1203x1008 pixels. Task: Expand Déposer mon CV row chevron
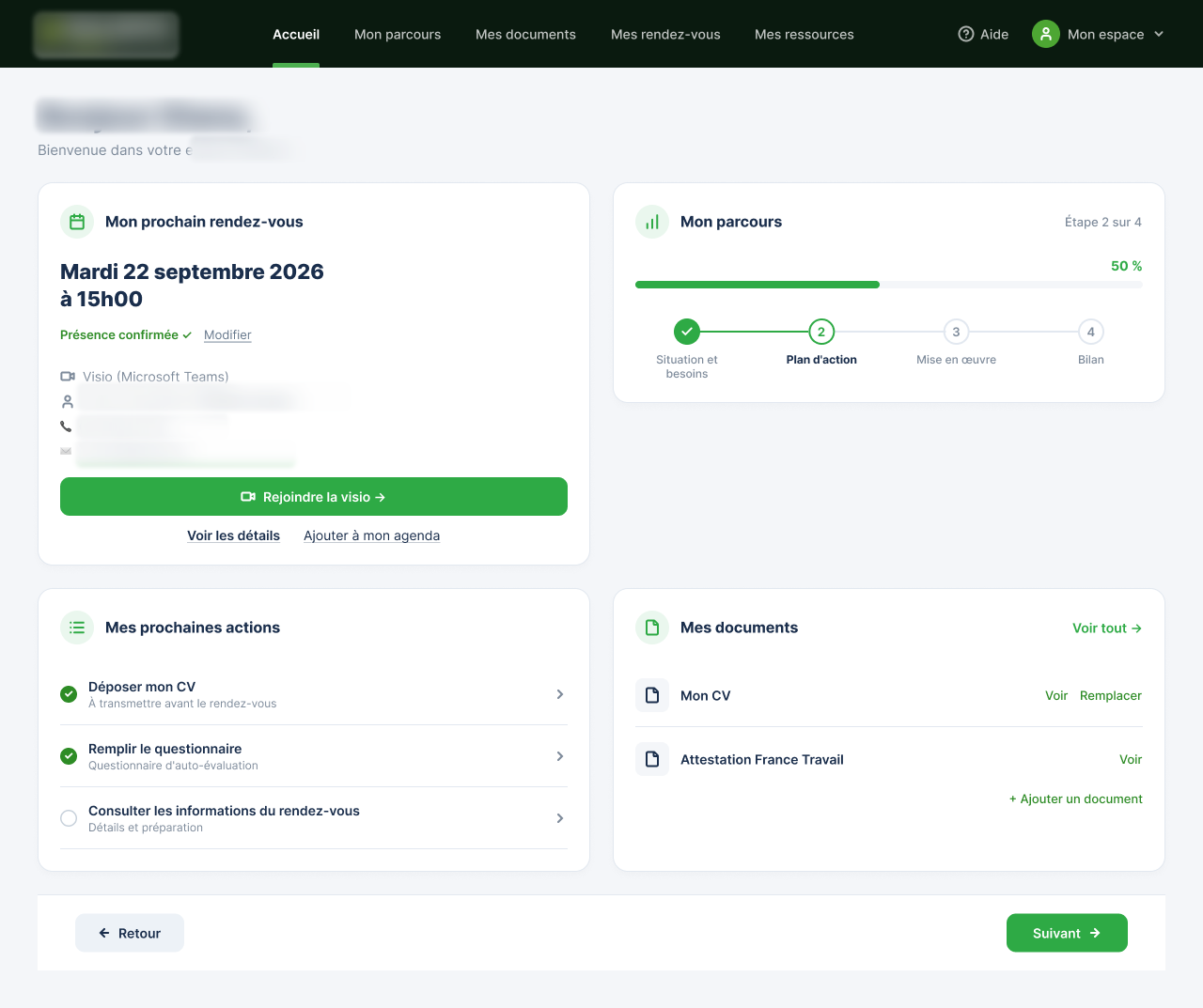pyautogui.click(x=560, y=694)
